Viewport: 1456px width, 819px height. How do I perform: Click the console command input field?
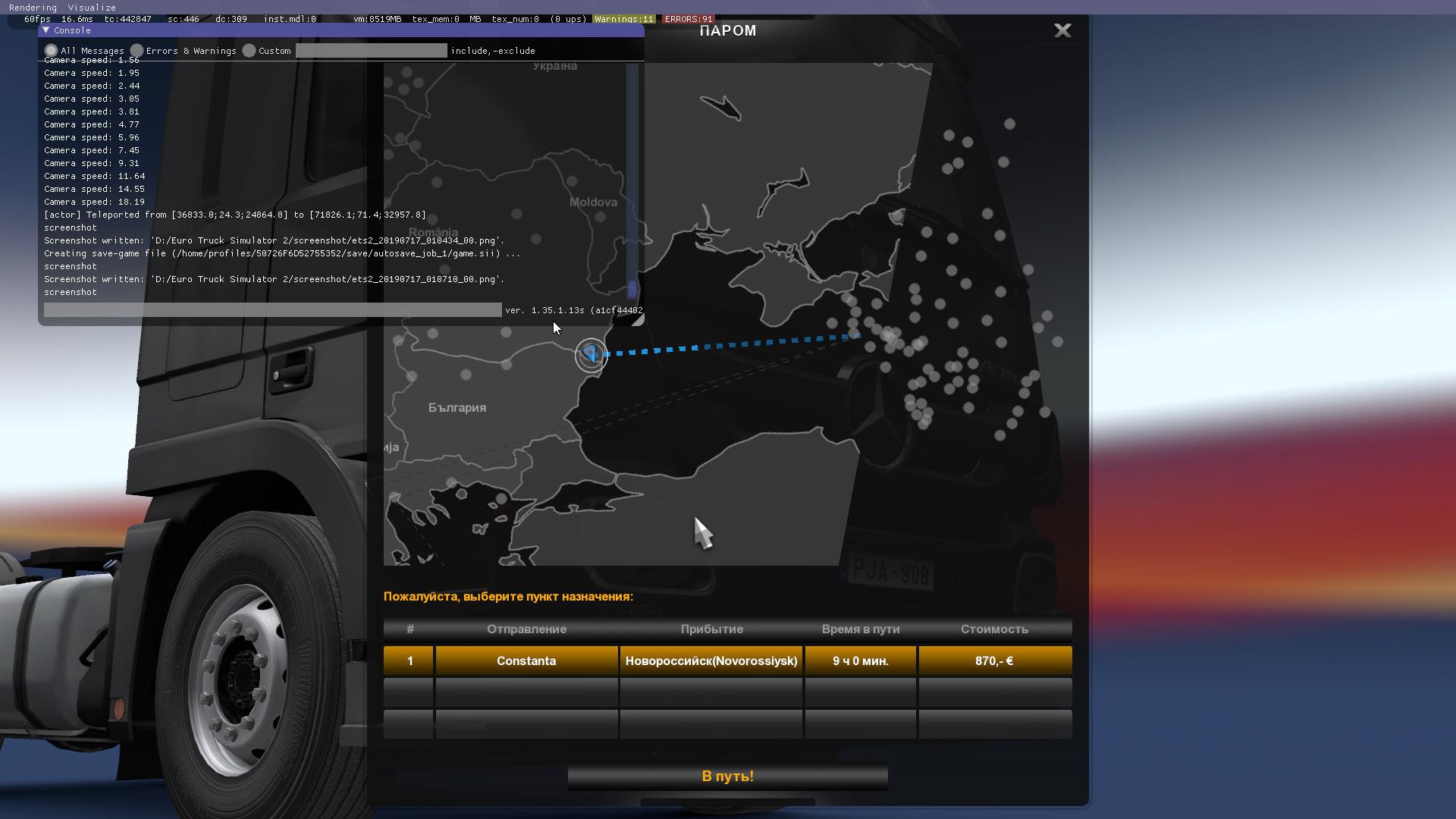tap(272, 310)
